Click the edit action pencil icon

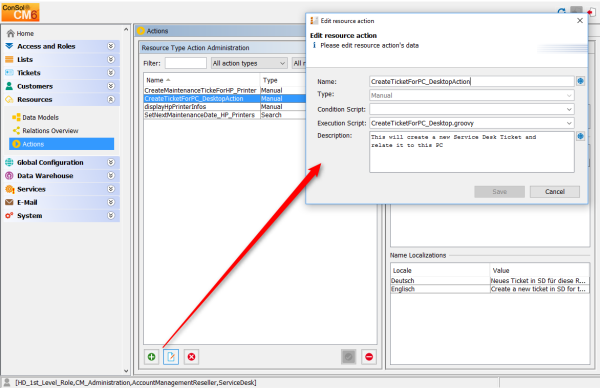[171, 357]
